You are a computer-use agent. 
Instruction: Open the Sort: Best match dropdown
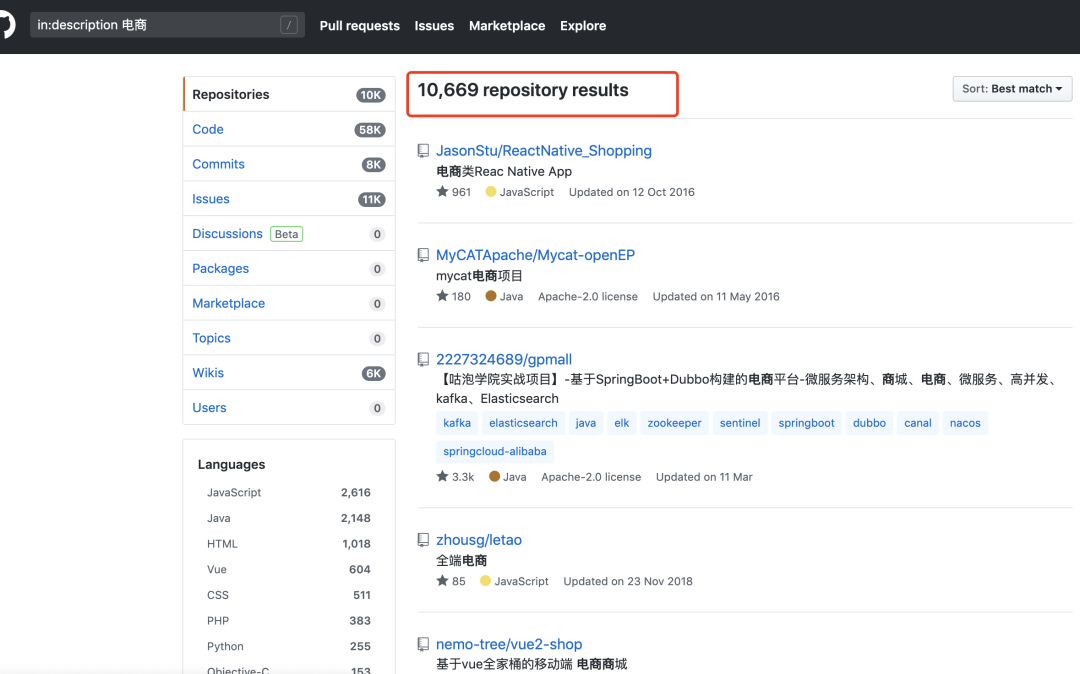(1012, 89)
